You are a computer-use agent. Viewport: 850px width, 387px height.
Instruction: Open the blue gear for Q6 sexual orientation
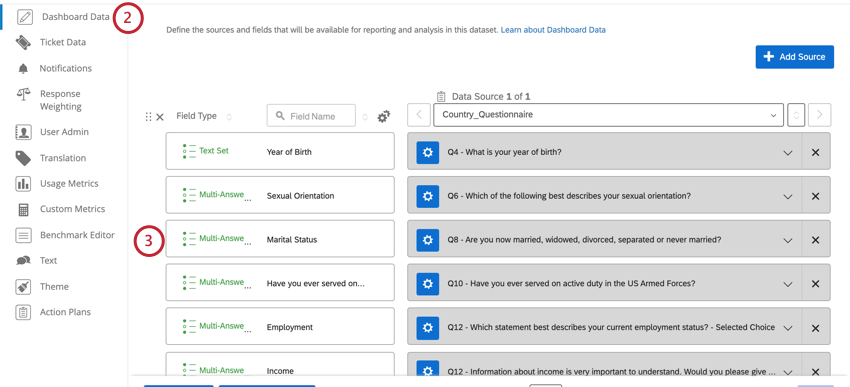tap(427, 196)
